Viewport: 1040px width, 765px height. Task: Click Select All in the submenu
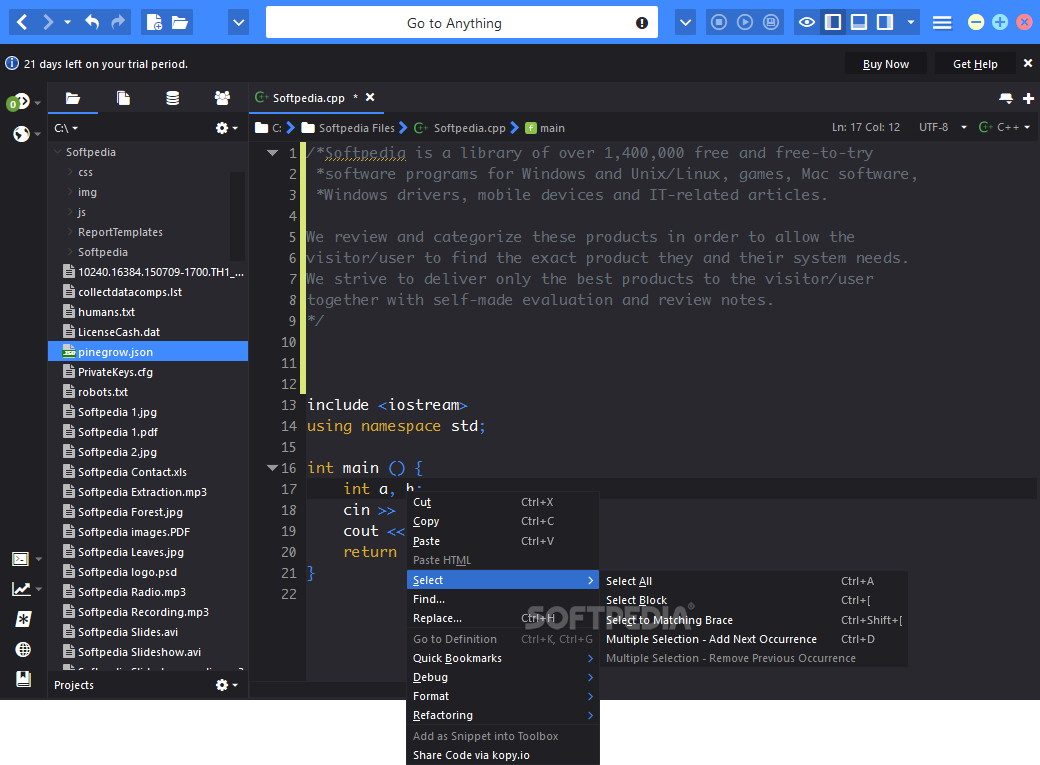(753, 581)
